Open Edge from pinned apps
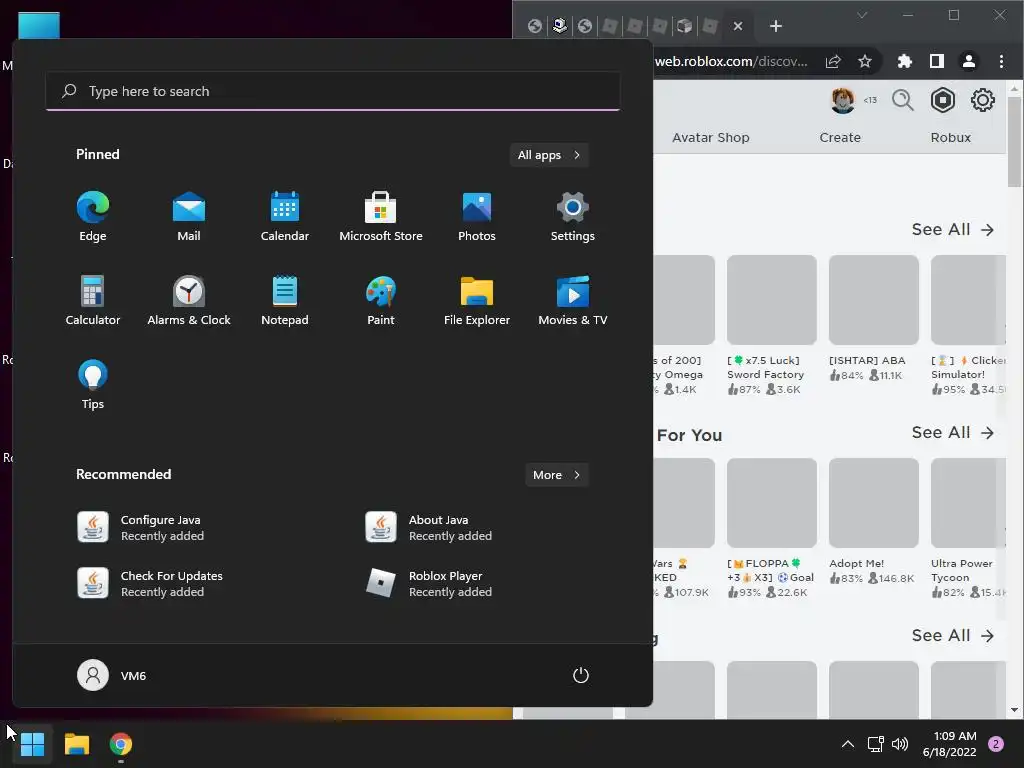This screenshot has height=768, width=1024. tap(93, 216)
